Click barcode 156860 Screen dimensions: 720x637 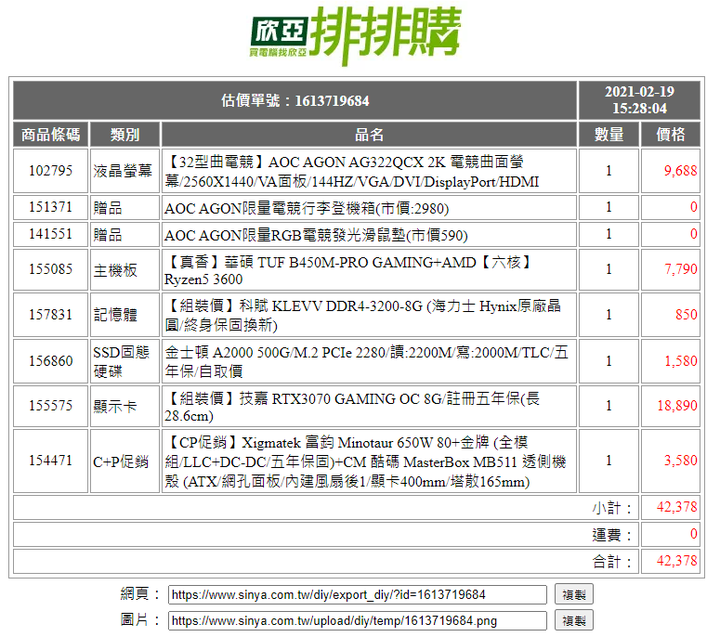coord(51,361)
